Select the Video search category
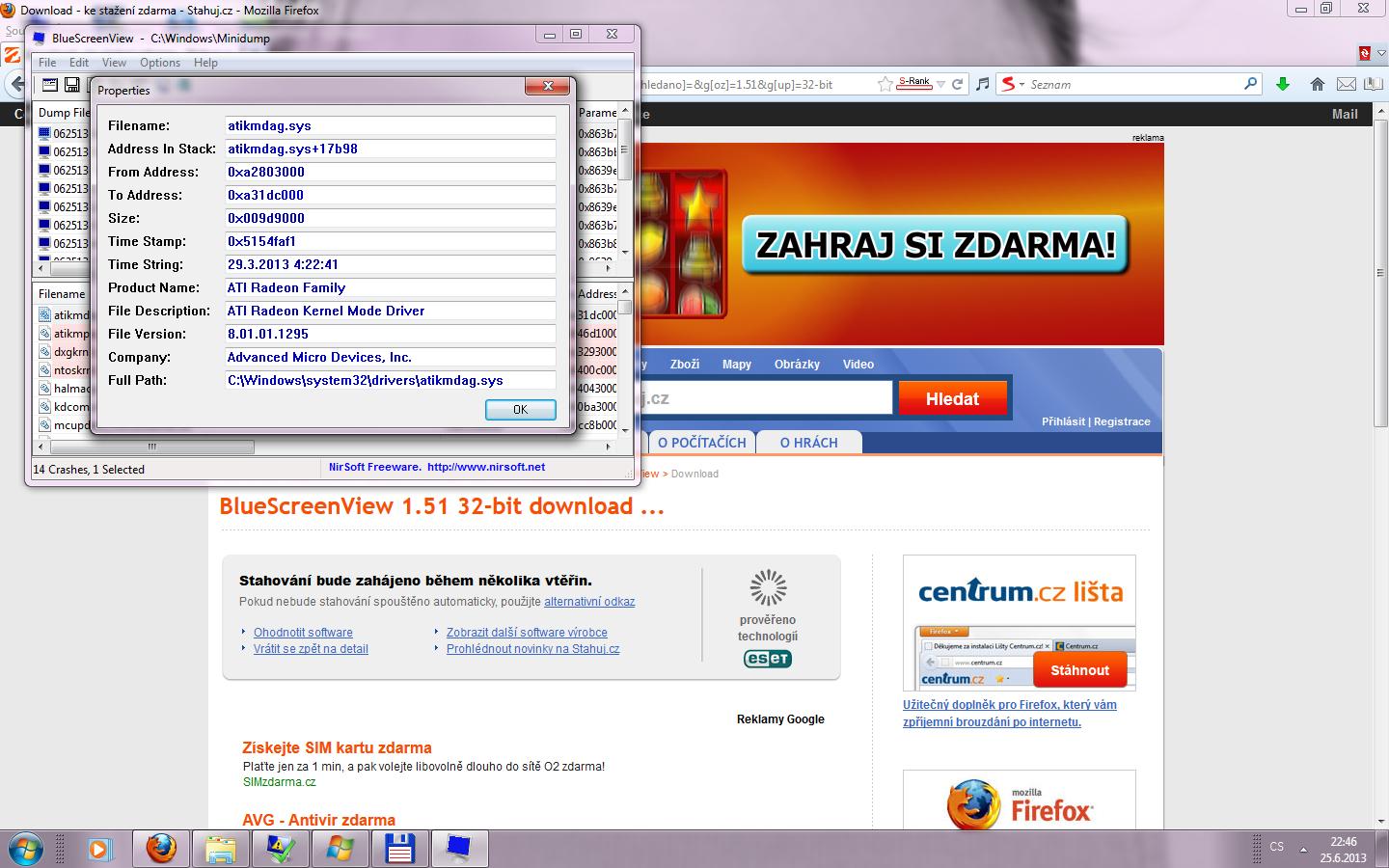Screen dimensions: 1389x868 (858, 365)
